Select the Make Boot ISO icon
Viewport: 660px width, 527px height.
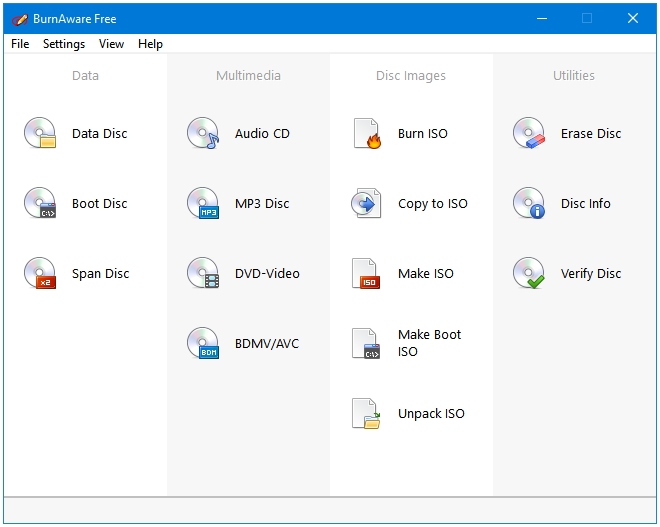pyautogui.click(x=366, y=343)
